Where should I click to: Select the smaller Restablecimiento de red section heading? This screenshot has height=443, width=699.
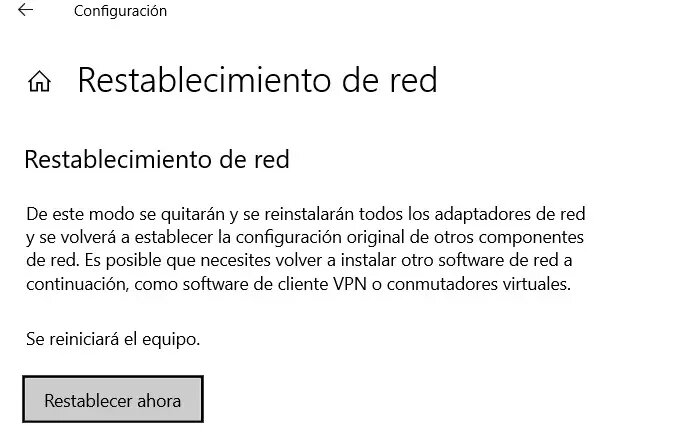[156, 159]
